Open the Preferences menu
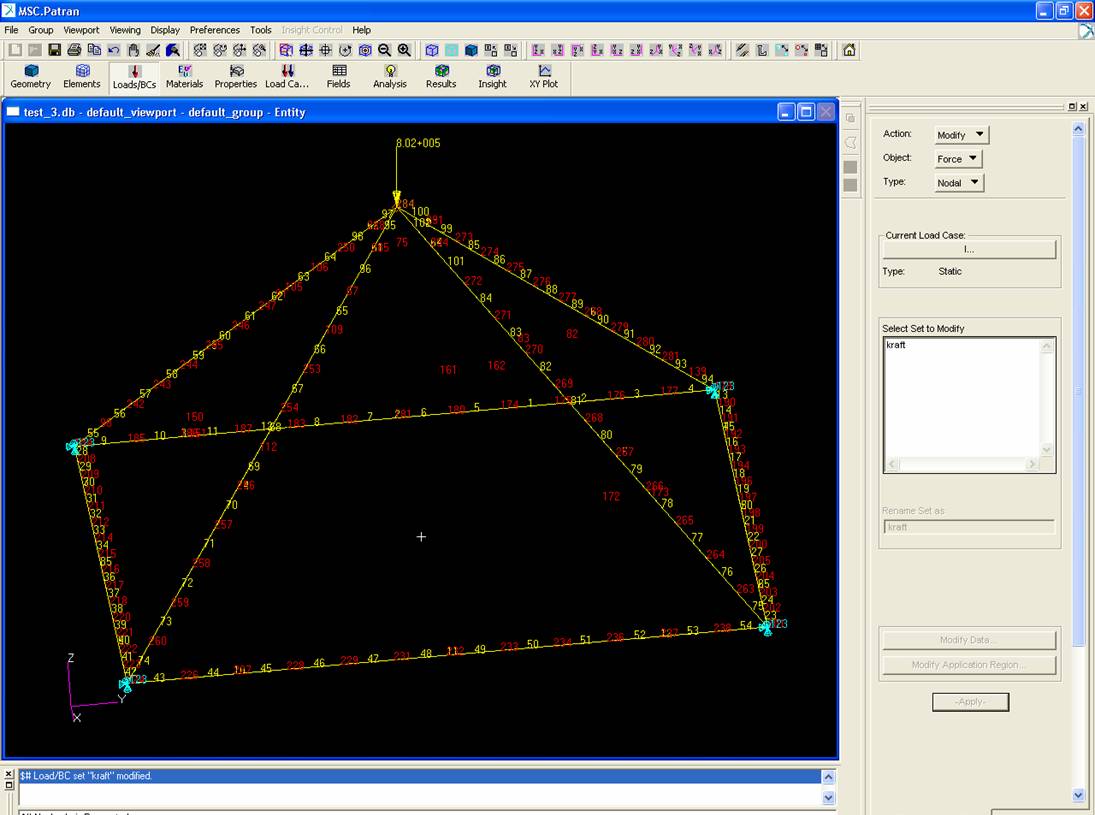The width and height of the screenshot is (1095, 815). pyautogui.click(x=214, y=30)
